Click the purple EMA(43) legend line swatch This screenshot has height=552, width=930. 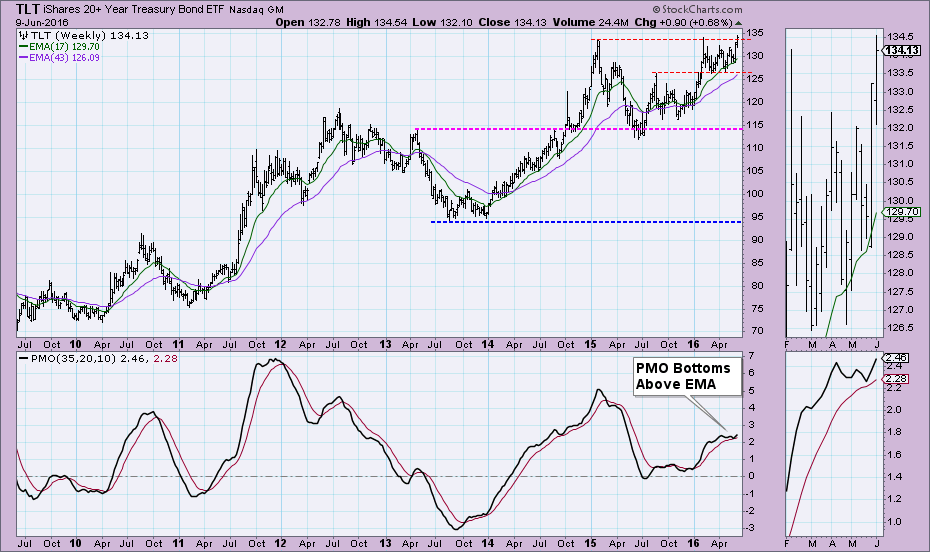pos(23,58)
